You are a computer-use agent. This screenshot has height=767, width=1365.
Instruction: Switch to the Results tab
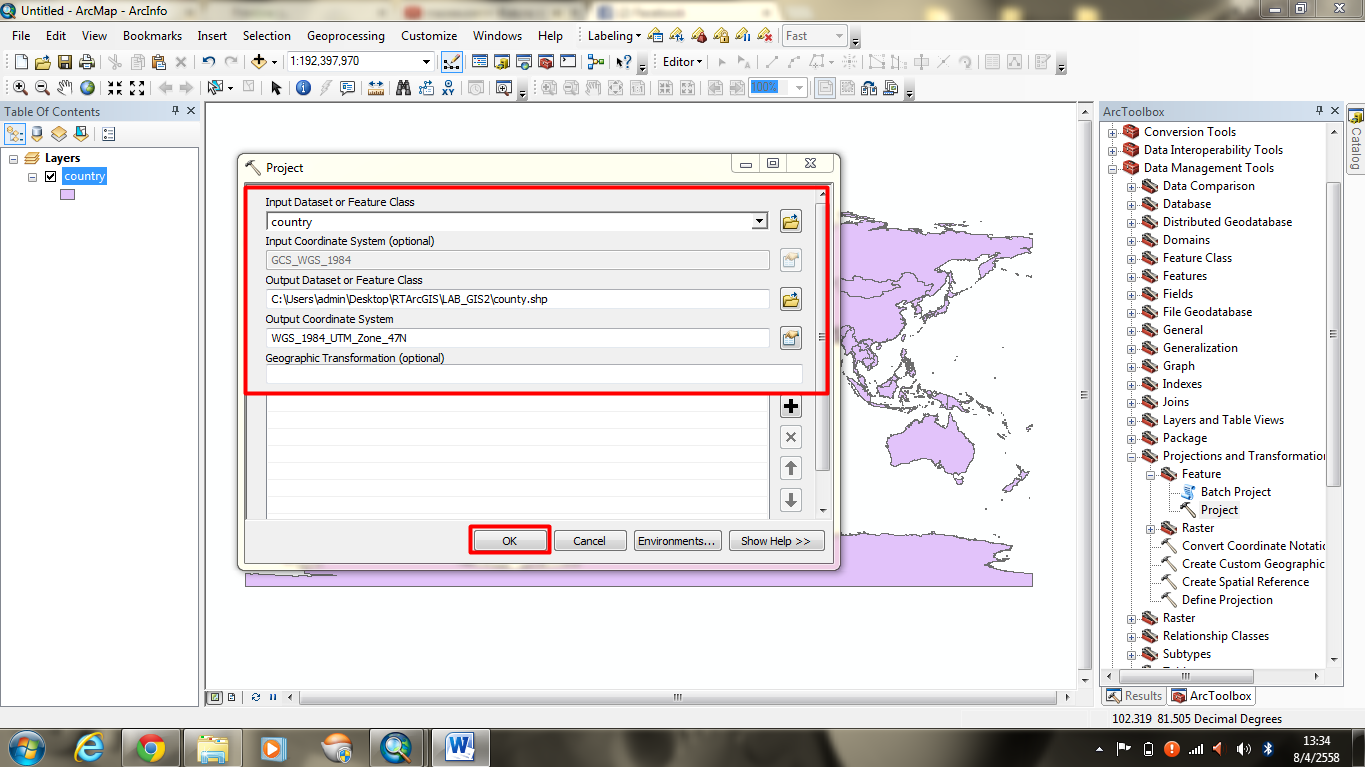pos(1134,696)
